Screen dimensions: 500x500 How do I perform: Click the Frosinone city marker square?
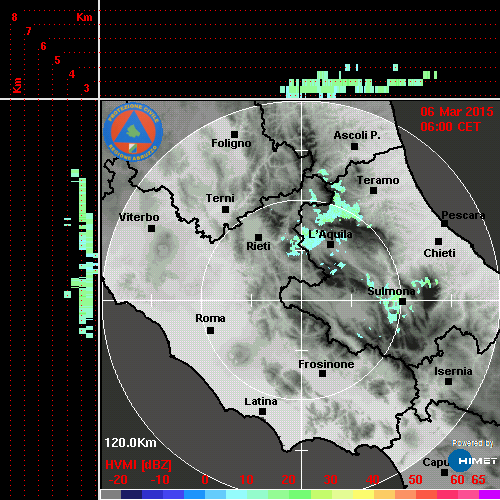pos(322,374)
